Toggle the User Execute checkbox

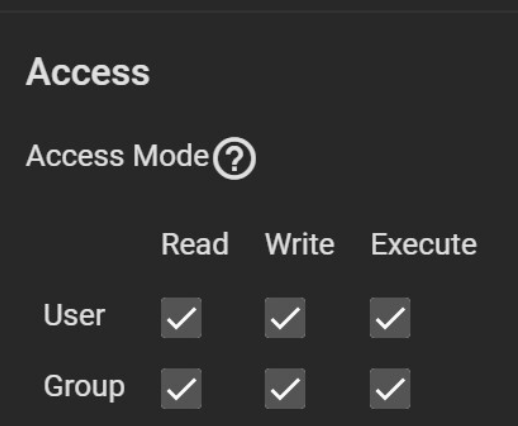coord(390,318)
